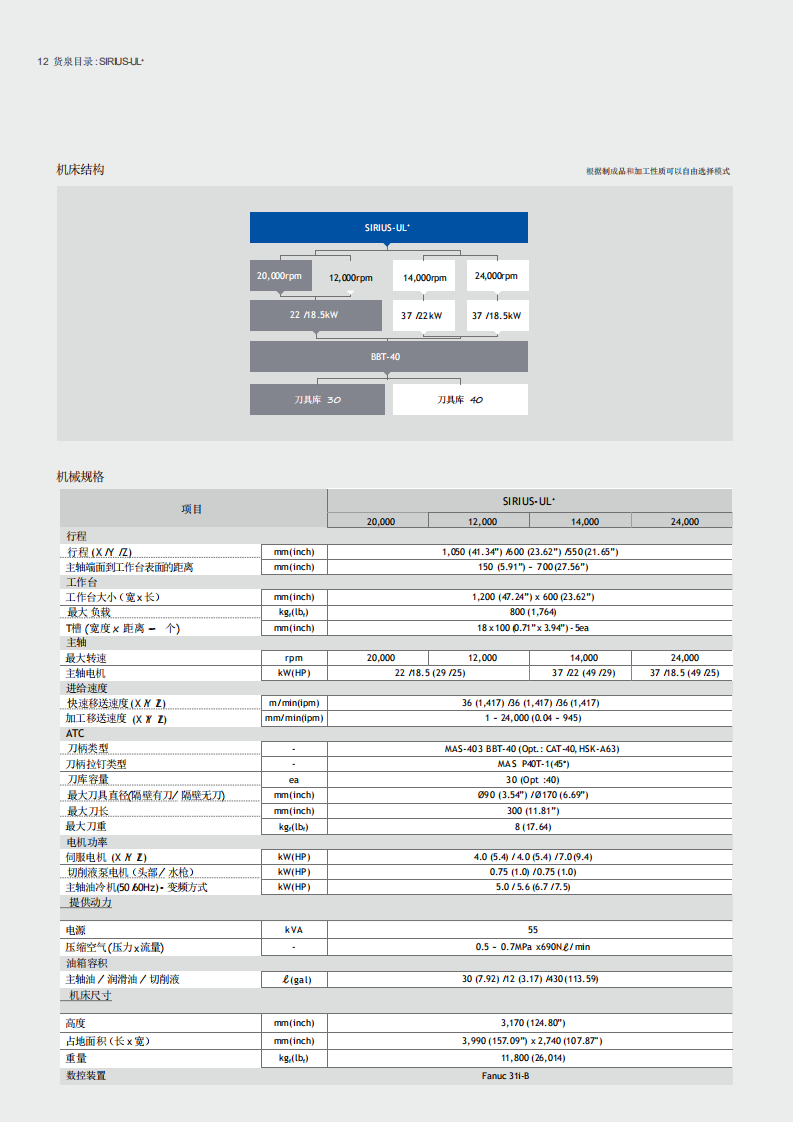The width and height of the screenshot is (793, 1122).
Task: Select the 14,000rpm box in the structure diagram
Action: (x=425, y=277)
